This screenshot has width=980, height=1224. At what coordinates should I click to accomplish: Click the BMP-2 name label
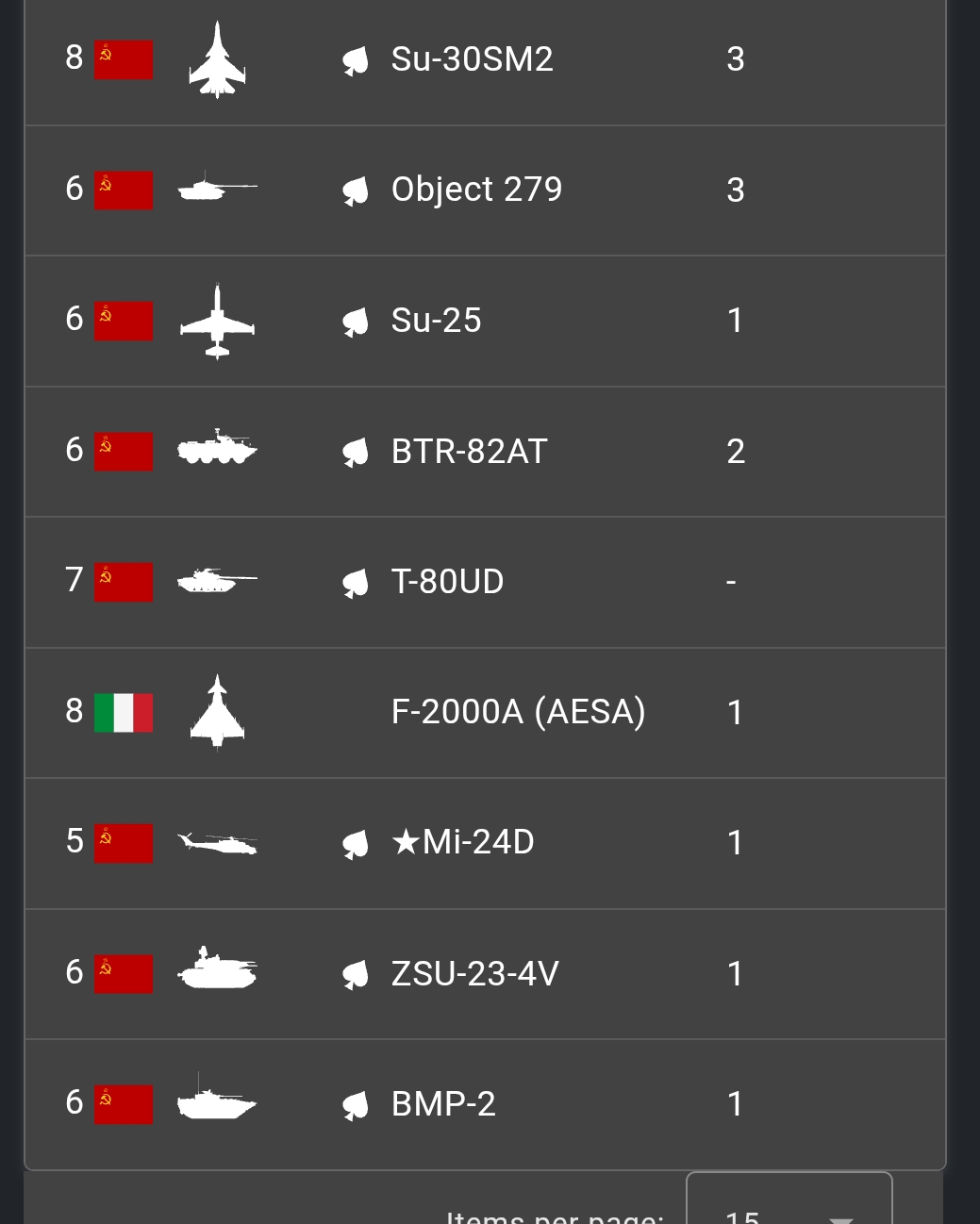point(443,1103)
